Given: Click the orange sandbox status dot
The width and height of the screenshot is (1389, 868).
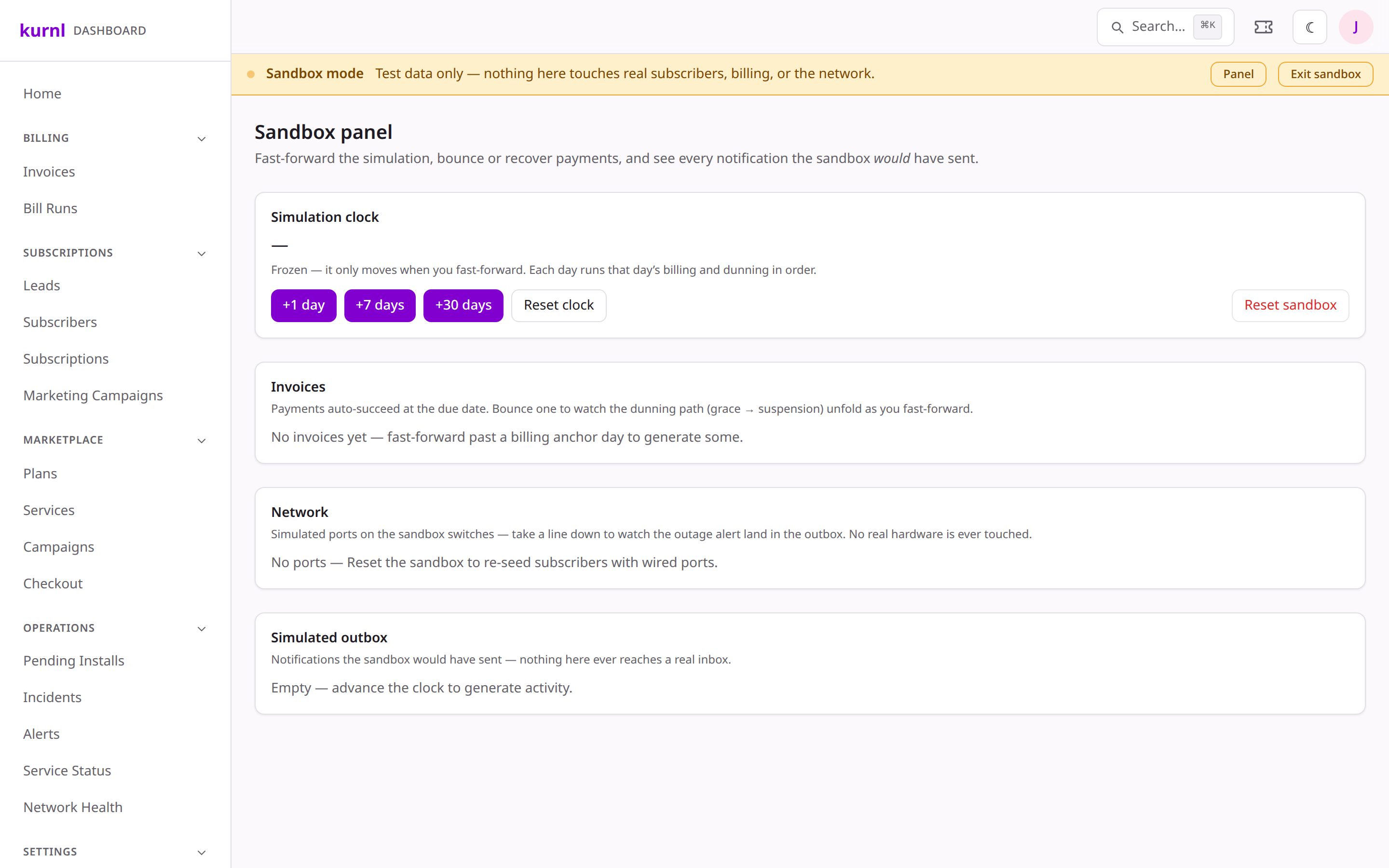Looking at the screenshot, I should pos(251,74).
